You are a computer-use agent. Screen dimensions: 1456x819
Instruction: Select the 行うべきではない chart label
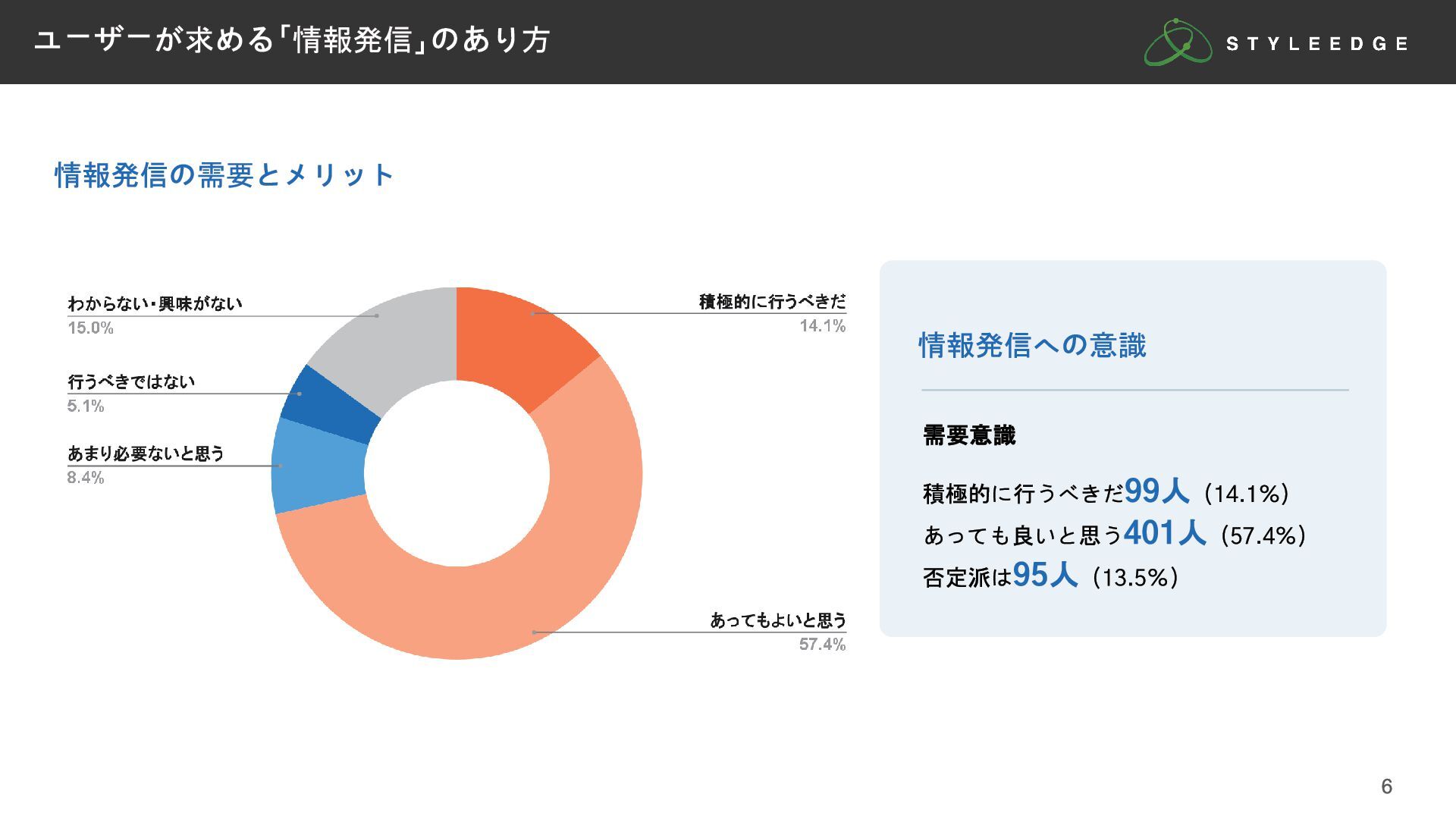[131, 382]
